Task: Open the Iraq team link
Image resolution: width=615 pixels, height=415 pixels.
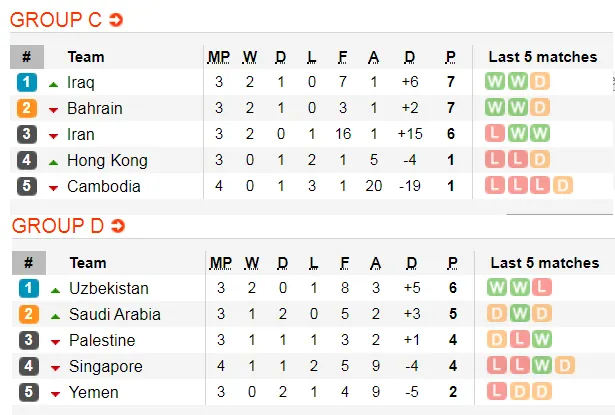Action: point(81,82)
